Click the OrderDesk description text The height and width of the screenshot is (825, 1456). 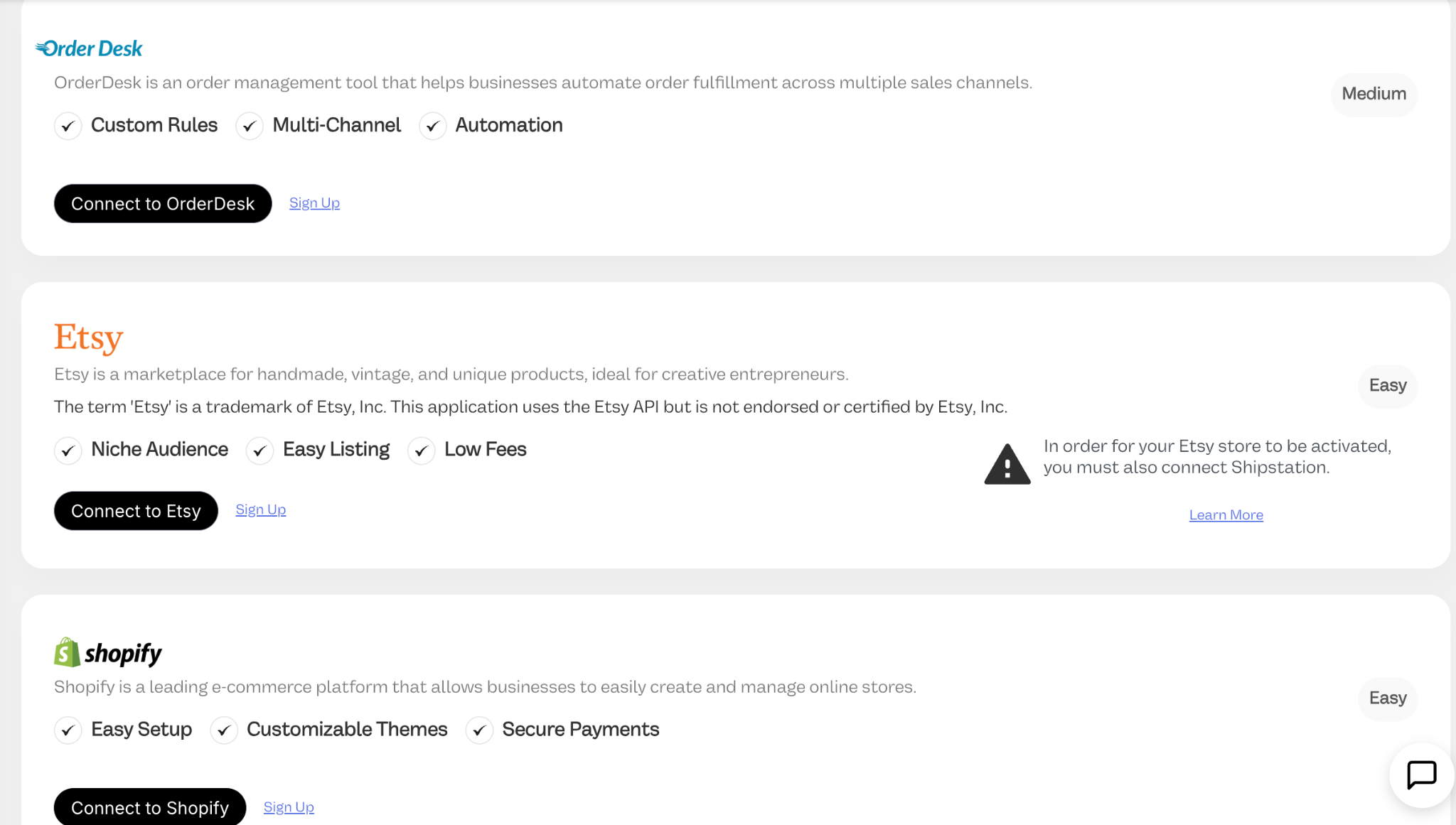pyautogui.click(x=543, y=83)
